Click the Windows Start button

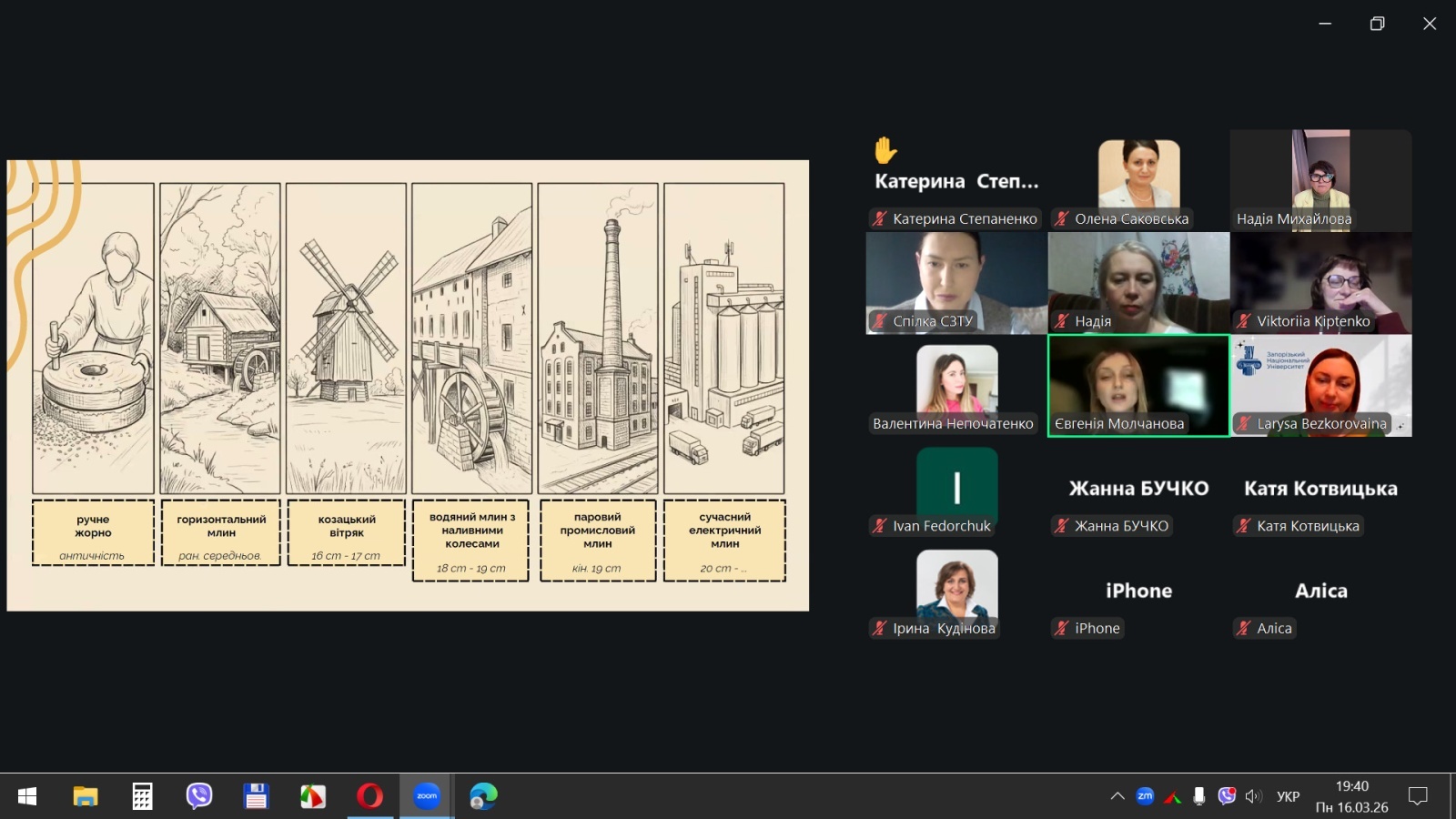[27, 796]
